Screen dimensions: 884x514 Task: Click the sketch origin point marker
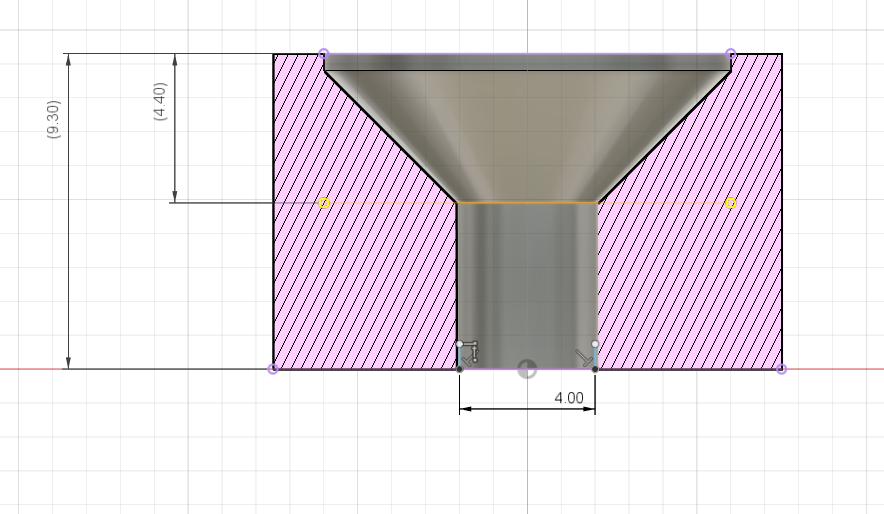tap(527, 370)
